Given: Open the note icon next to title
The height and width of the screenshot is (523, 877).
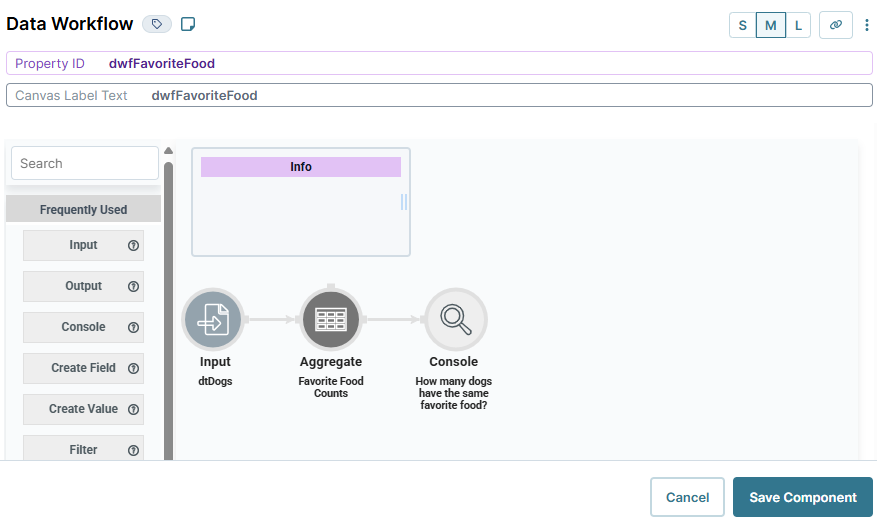Looking at the screenshot, I should click(188, 24).
